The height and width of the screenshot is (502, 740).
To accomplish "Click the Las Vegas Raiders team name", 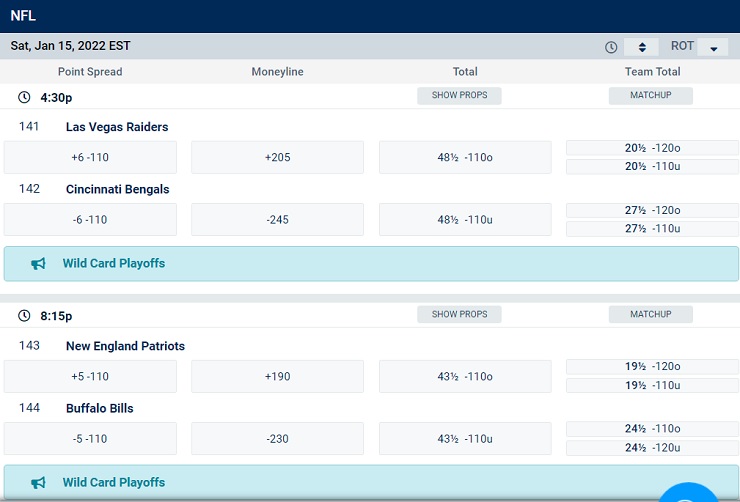I will (117, 127).
